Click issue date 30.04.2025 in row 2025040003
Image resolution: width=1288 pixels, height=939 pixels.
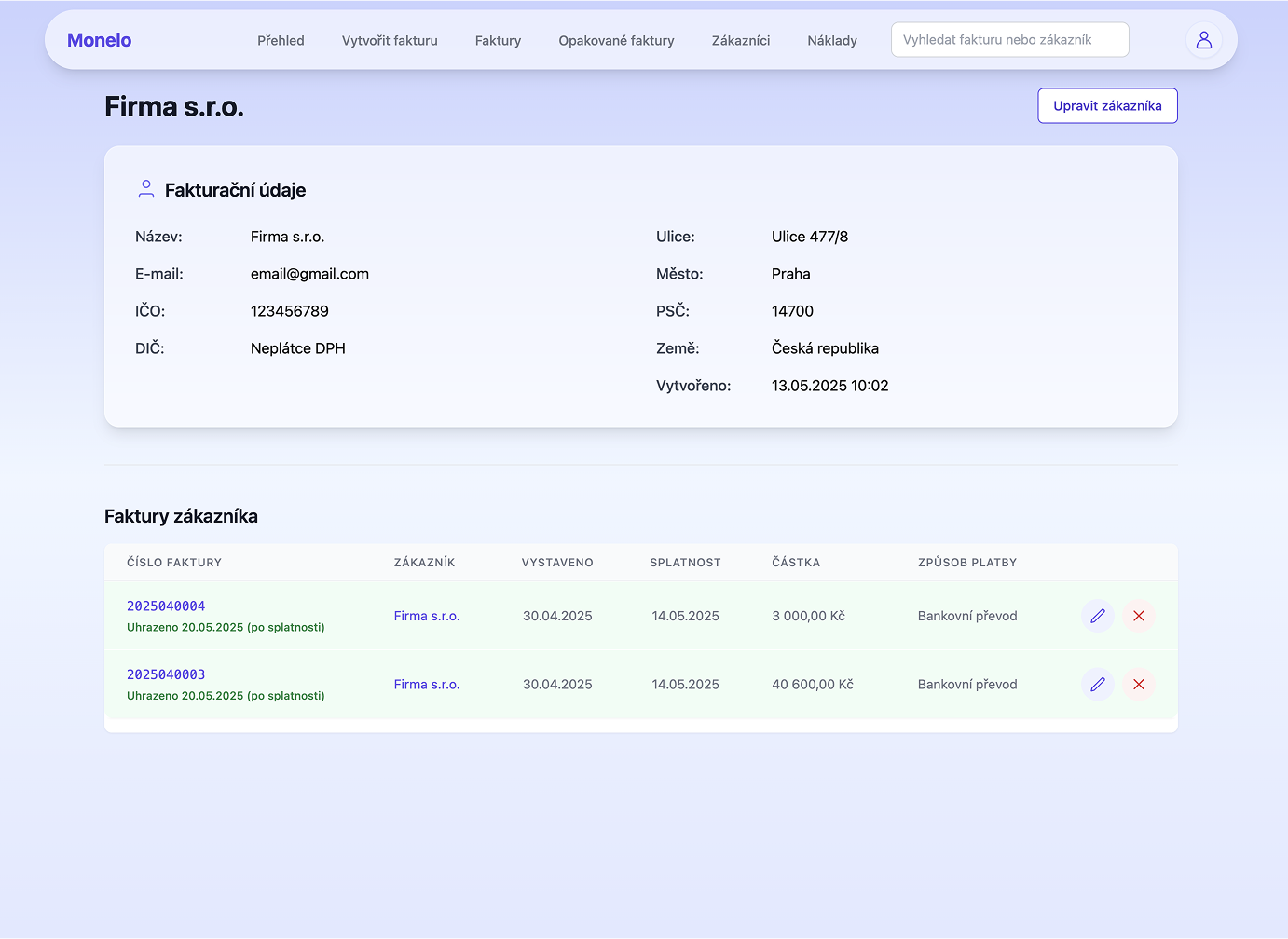[x=557, y=684]
